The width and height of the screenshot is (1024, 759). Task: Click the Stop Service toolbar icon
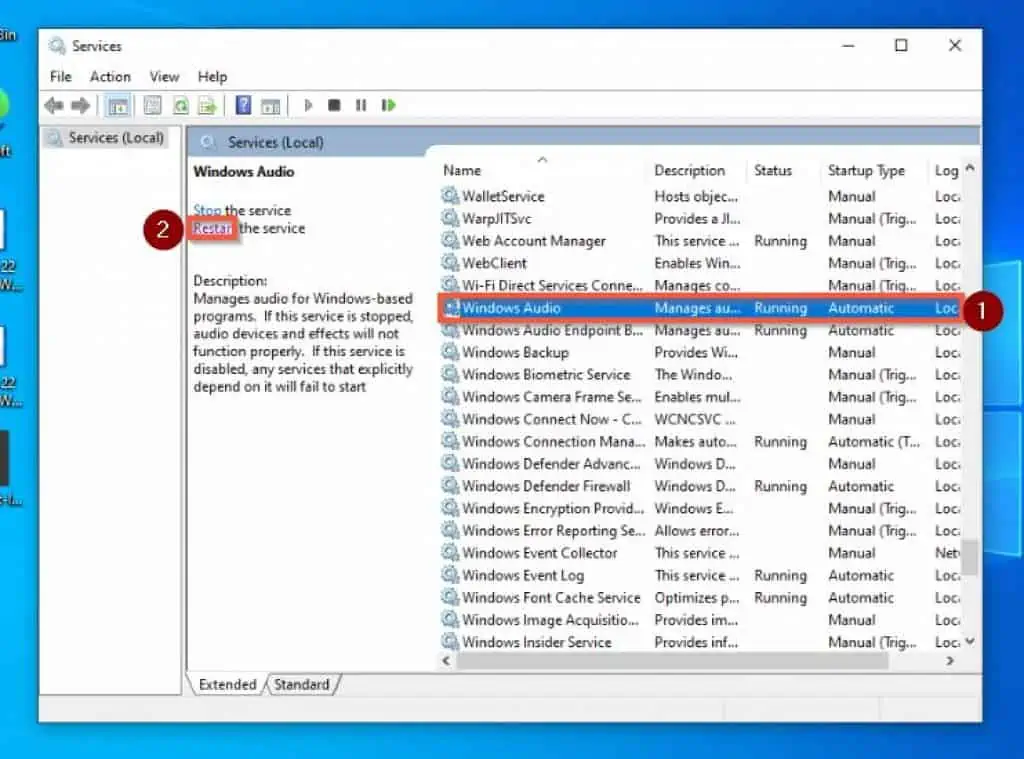coord(334,105)
